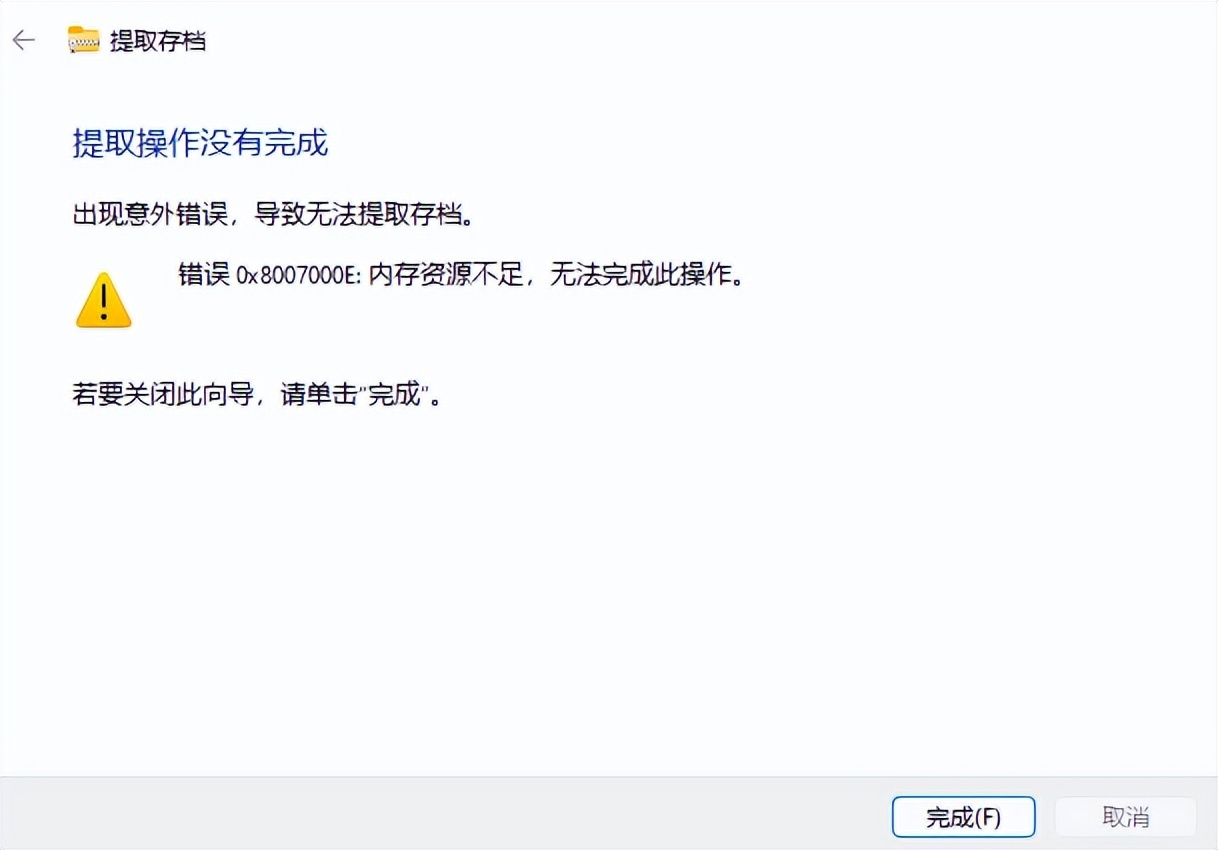Click the error code 0x8007000E

pos(297,276)
